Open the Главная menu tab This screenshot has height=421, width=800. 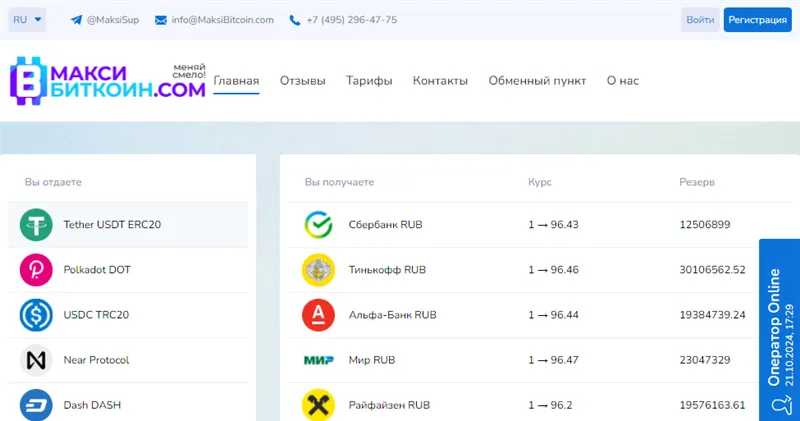point(236,81)
